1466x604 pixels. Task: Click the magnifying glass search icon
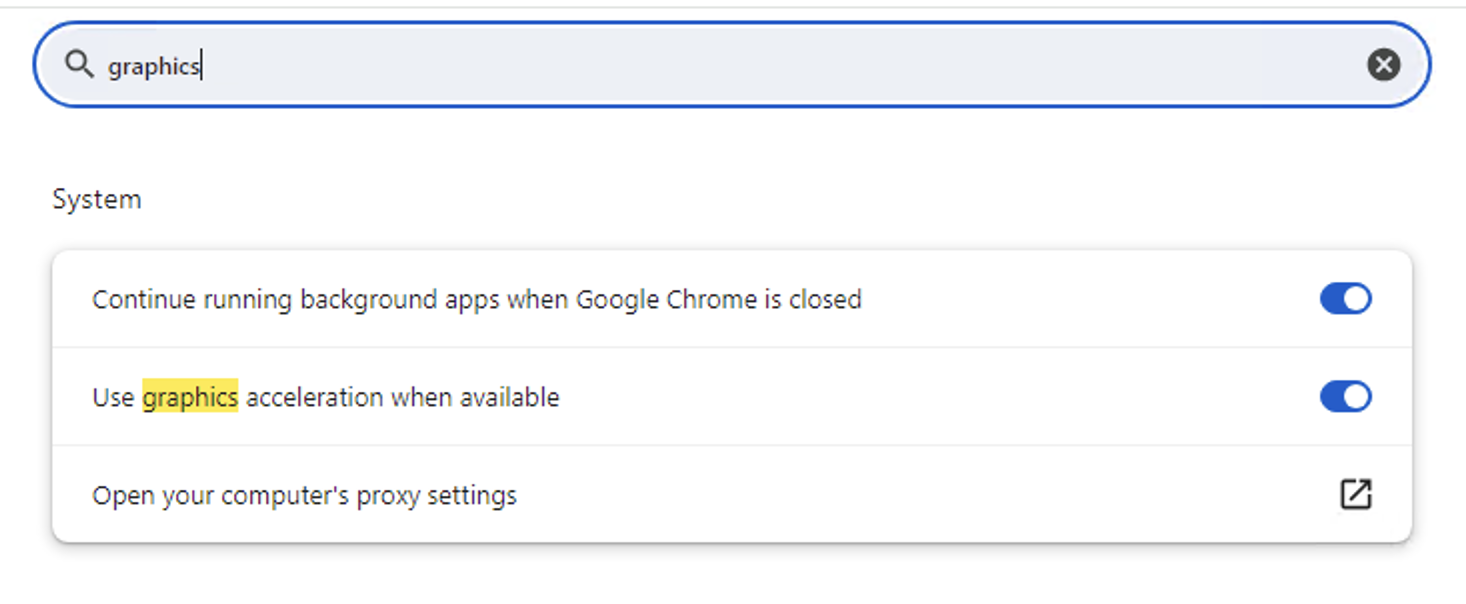click(79, 65)
